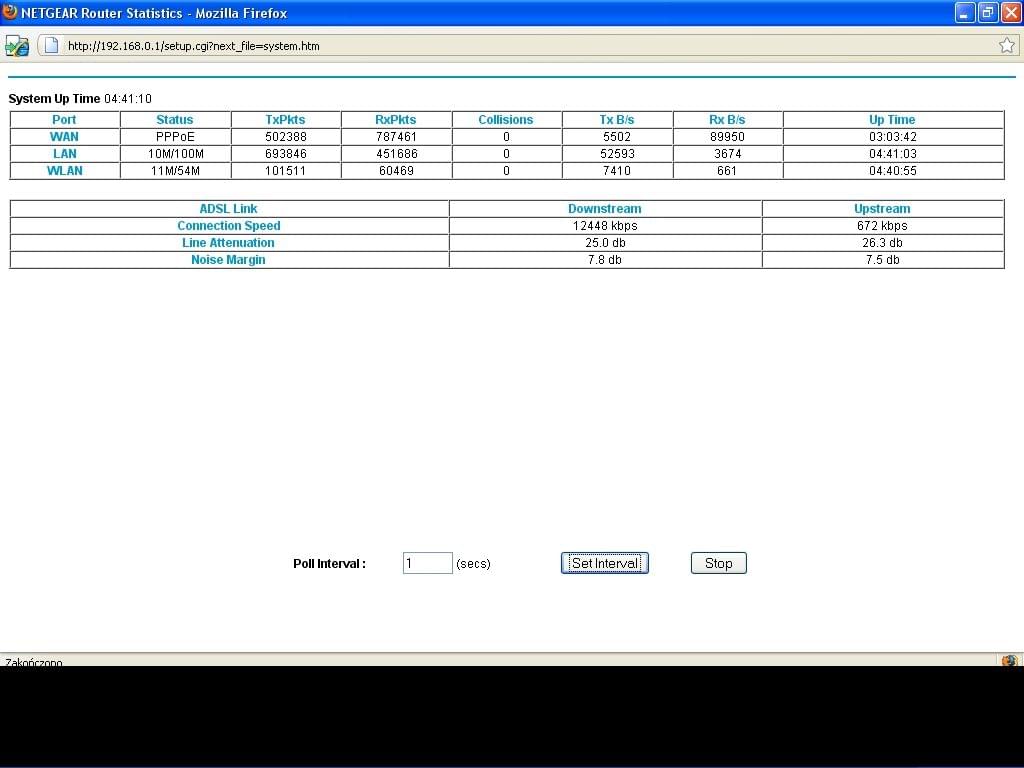The height and width of the screenshot is (768, 1024).
Task: Click the WLAN port row label
Action: (64, 171)
